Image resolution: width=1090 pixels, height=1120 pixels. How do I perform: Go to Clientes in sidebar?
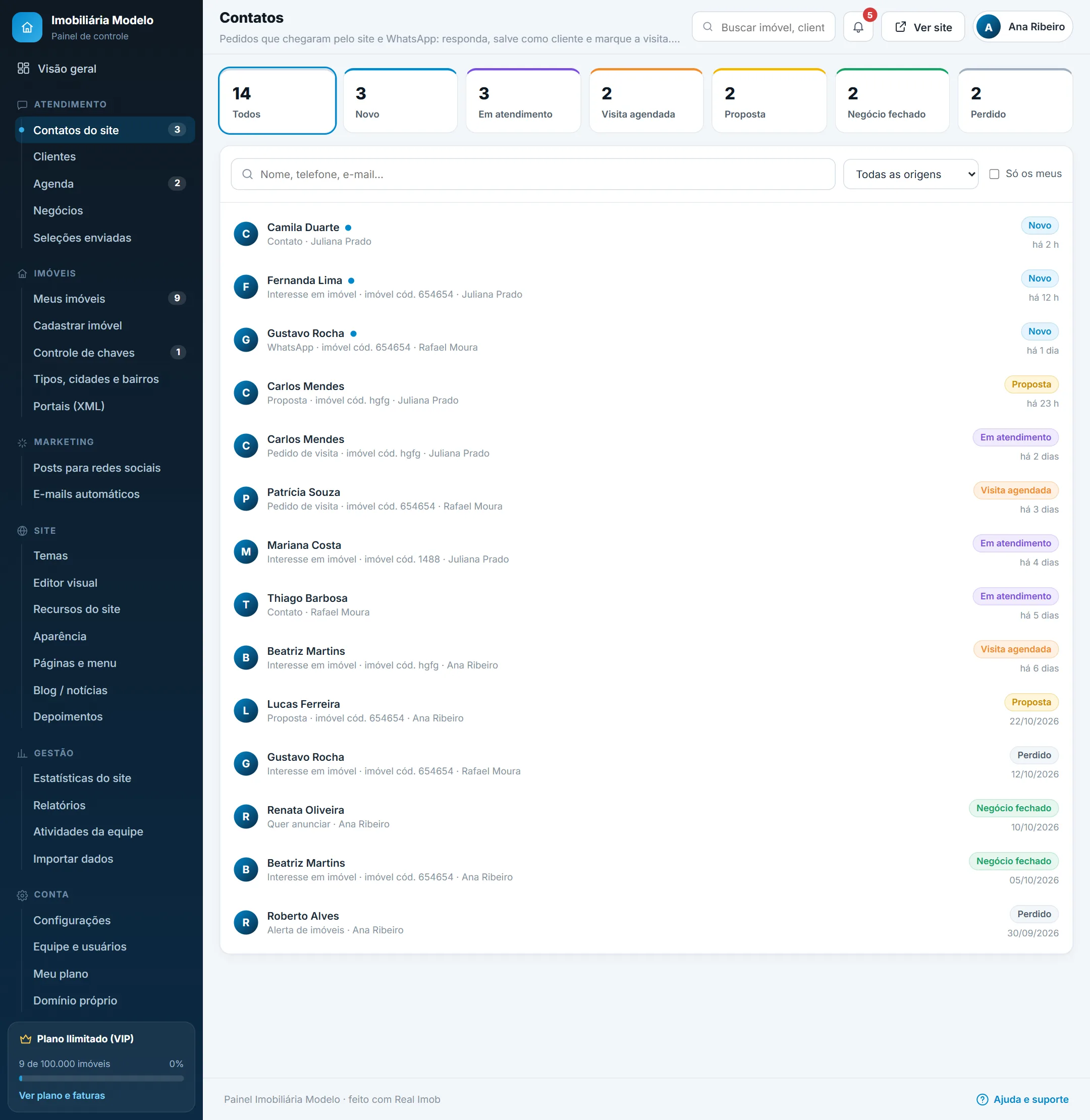[54, 157]
